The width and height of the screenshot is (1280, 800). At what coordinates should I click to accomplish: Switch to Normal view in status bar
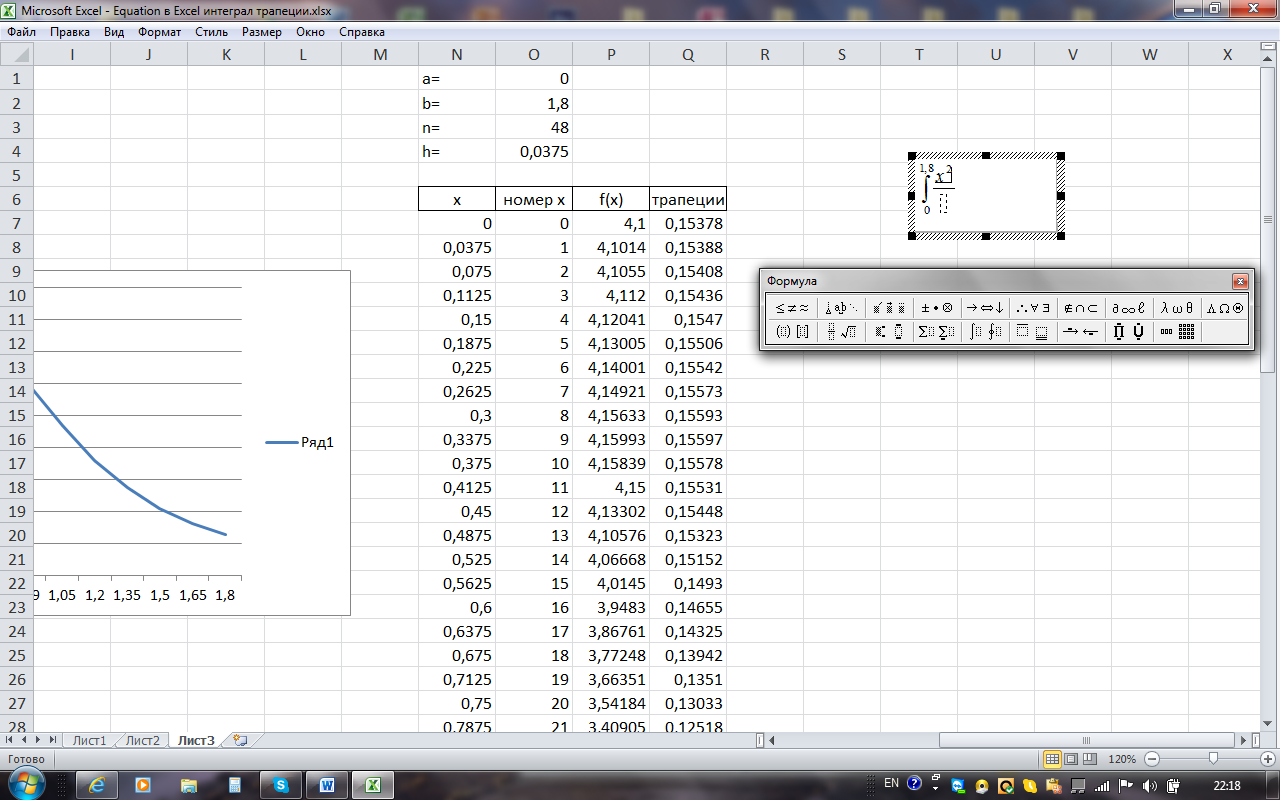1051,759
